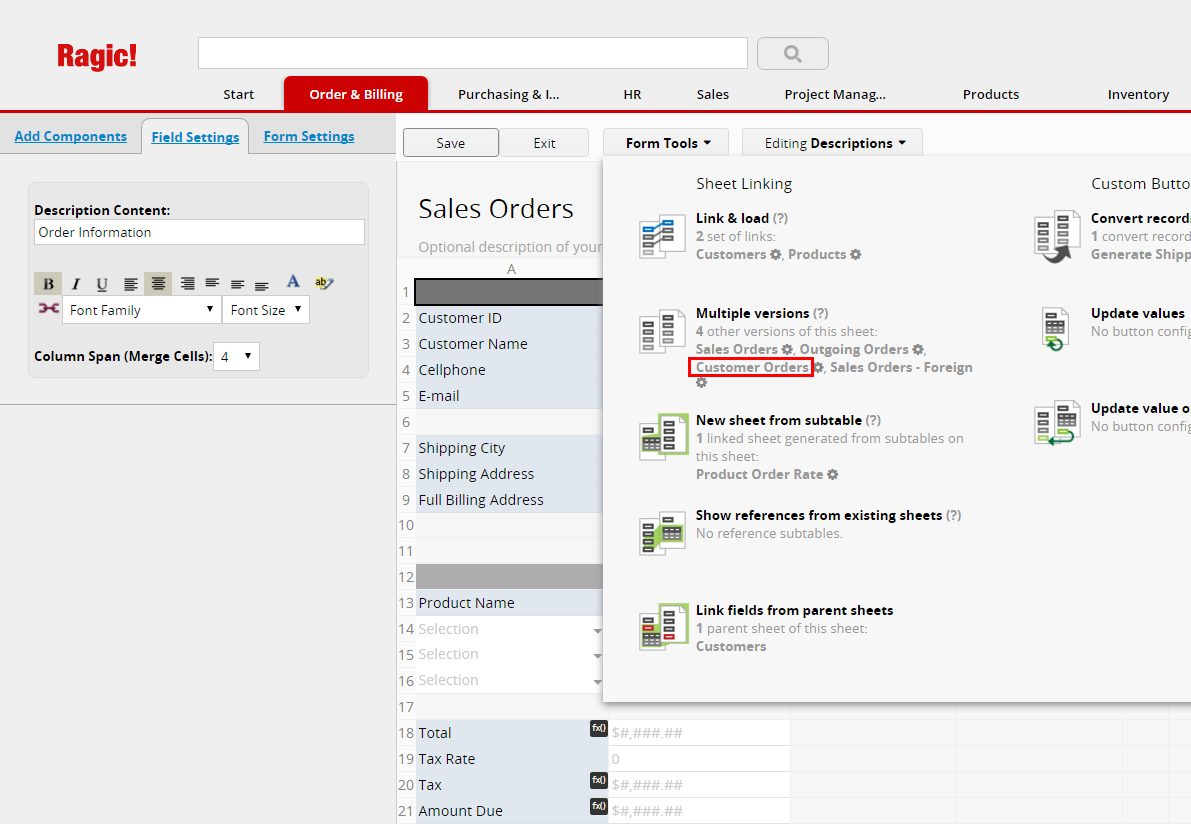
Task: Toggle bold formatting for the description
Action: point(48,284)
